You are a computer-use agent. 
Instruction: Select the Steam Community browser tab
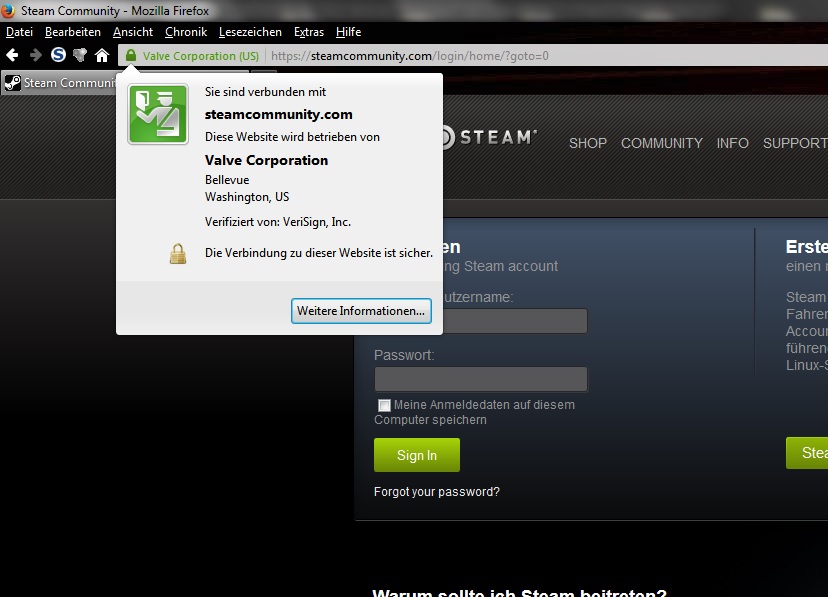click(59, 83)
